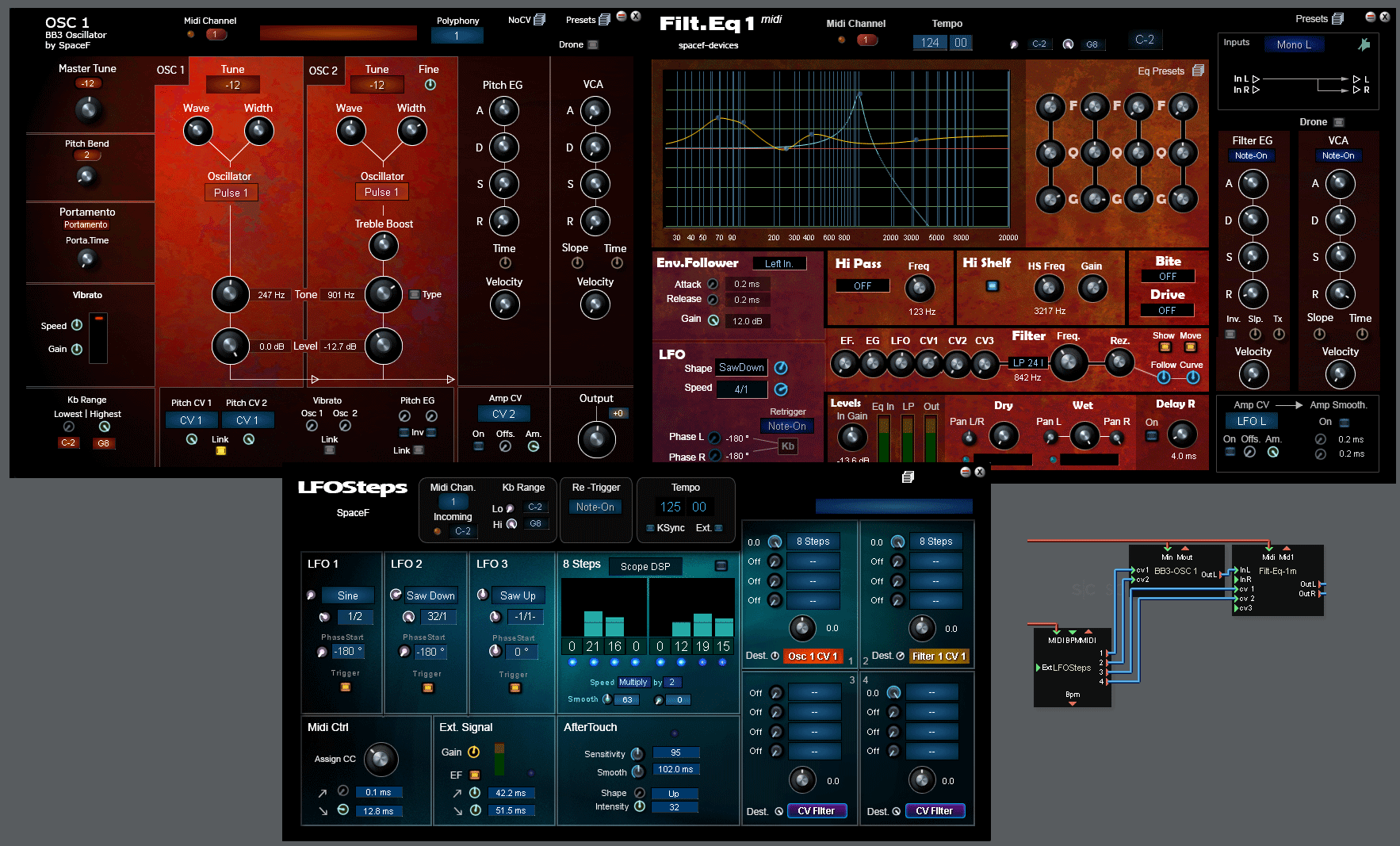1400x846 pixels.
Task: Click the MIDIBPMMIDI ExtLFOSteps module node
Action: 1072,667
